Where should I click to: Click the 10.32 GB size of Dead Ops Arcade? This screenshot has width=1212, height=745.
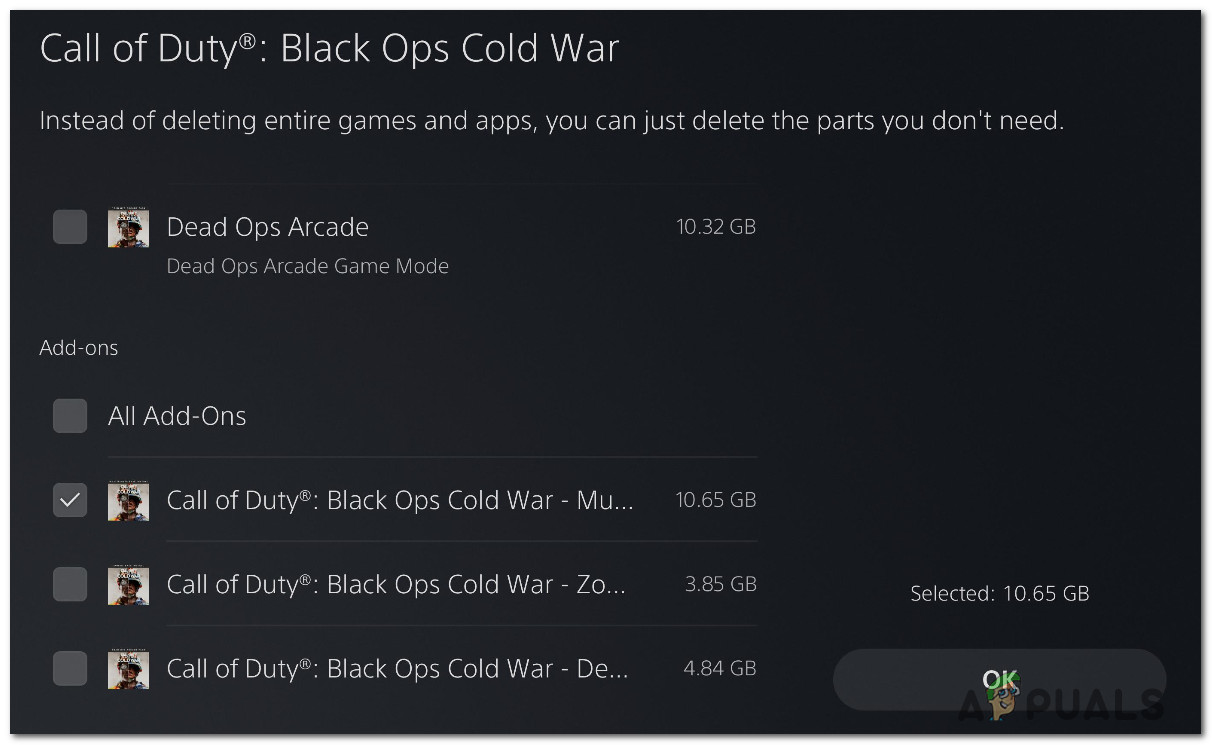point(716,226)
